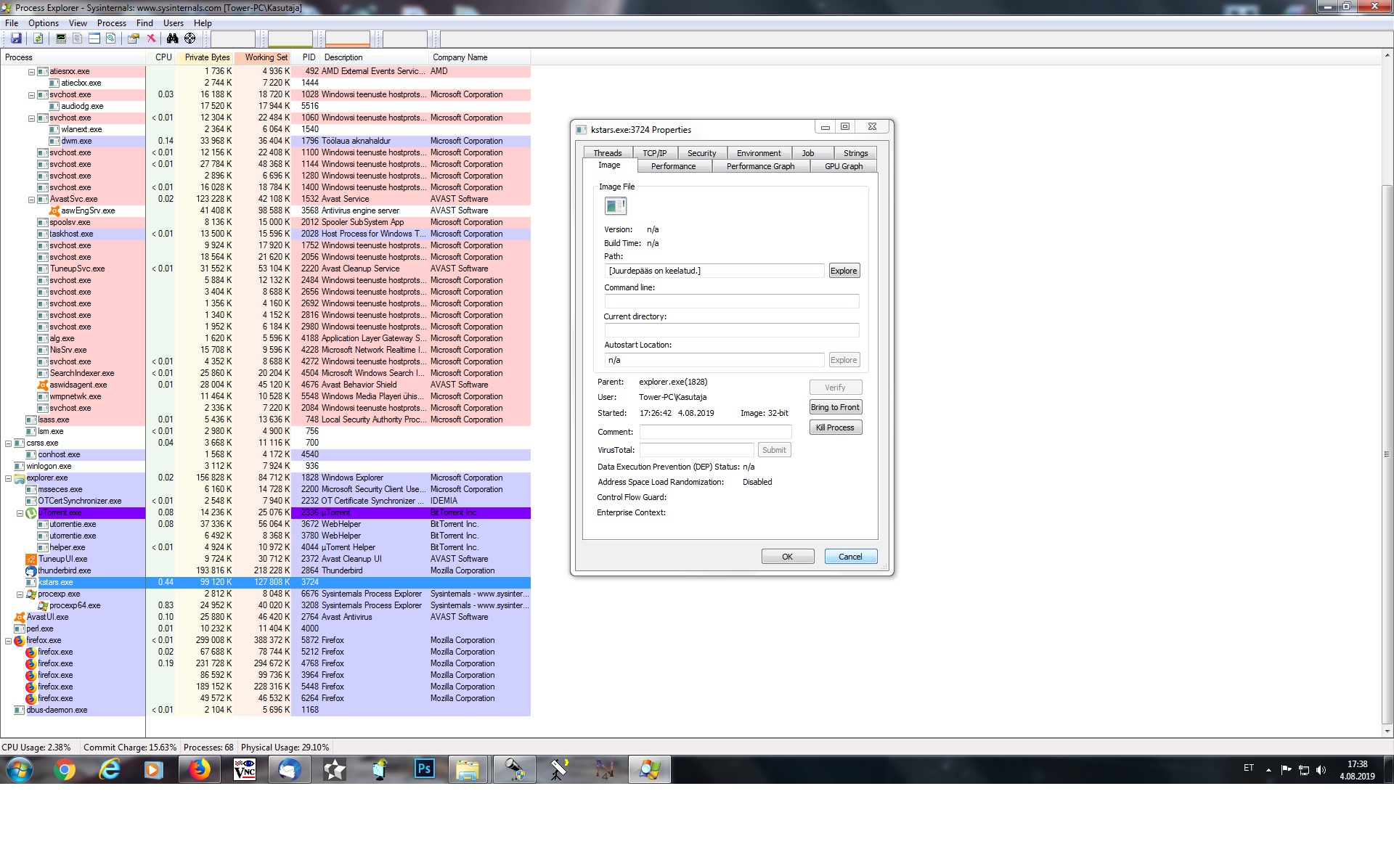Viewport: 1394px width, 868px height.
Task: Switch to the GPU Graph tab
Action: pos(844,166)
